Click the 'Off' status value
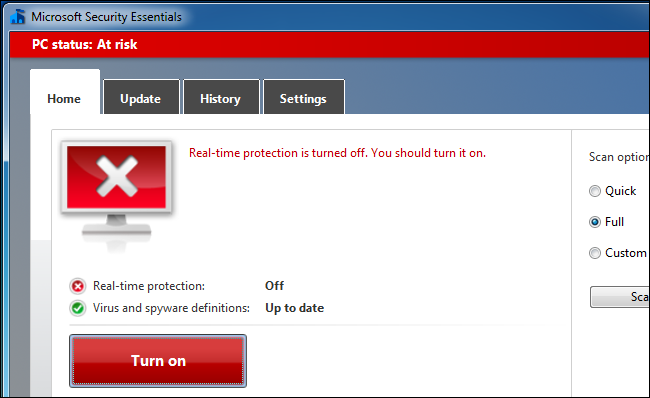The image size is (650, 398). [x=274, y=286]
